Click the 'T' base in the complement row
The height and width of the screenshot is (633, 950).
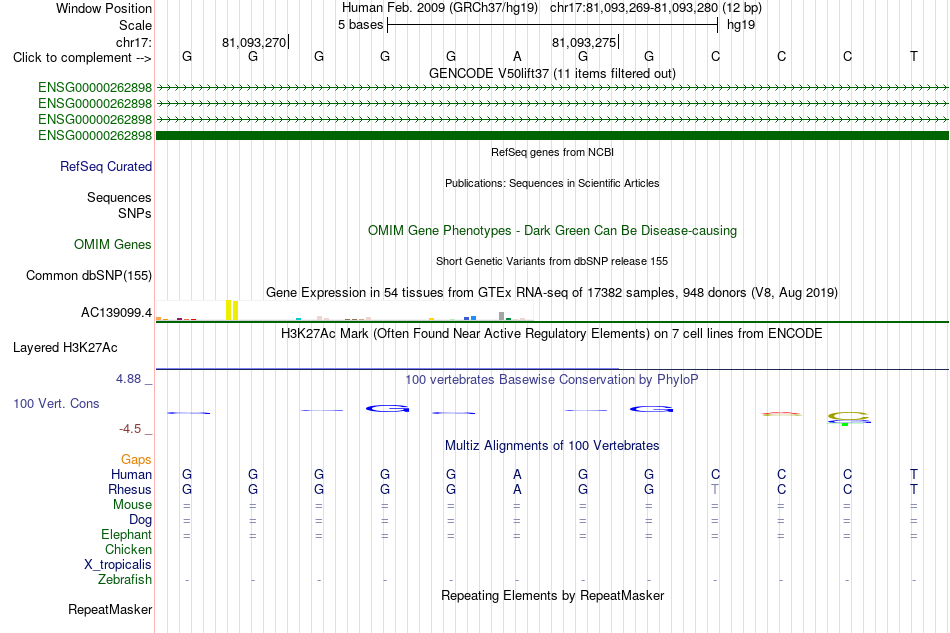pyautogui.click(x=914, y=56)
